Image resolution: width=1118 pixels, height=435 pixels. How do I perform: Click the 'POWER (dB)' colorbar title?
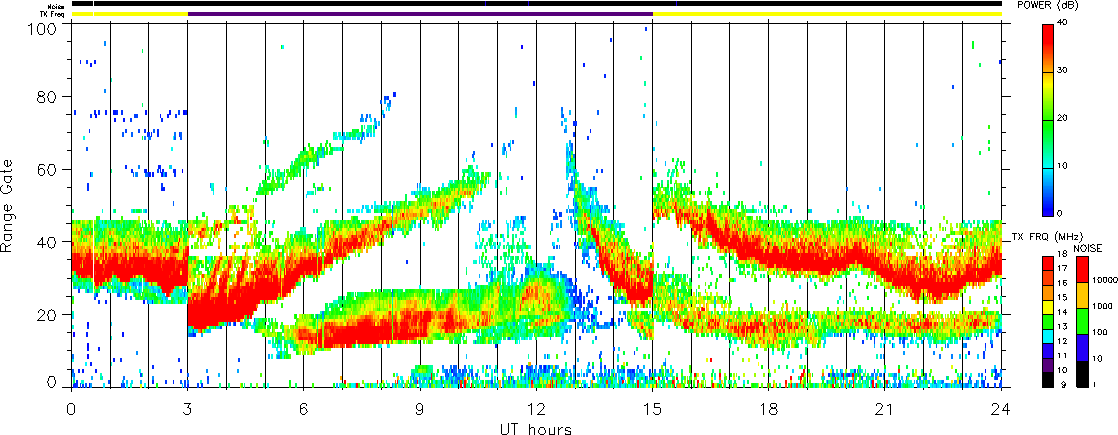[1047, 5]
